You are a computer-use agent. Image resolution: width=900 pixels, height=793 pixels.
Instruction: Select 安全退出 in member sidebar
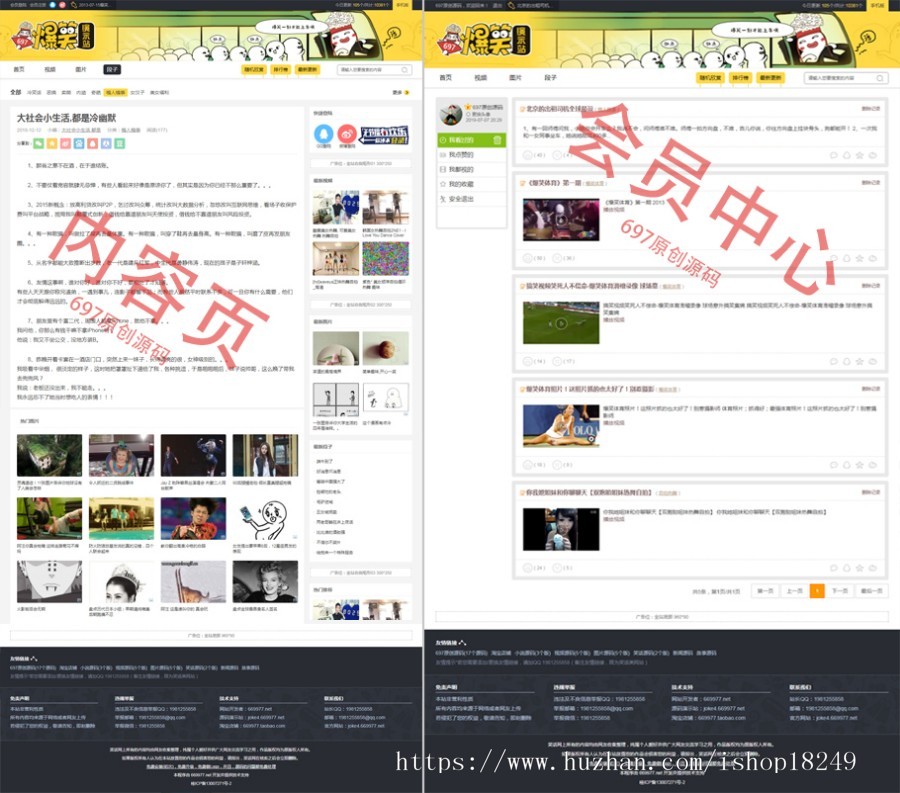point(462,199)
